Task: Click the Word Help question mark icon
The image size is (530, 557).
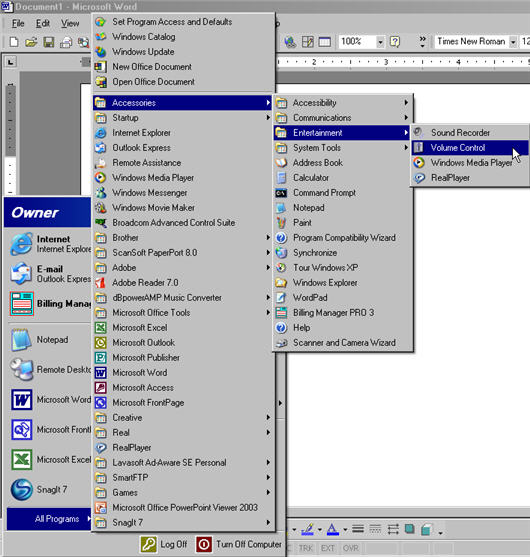Action: point(395,42)
